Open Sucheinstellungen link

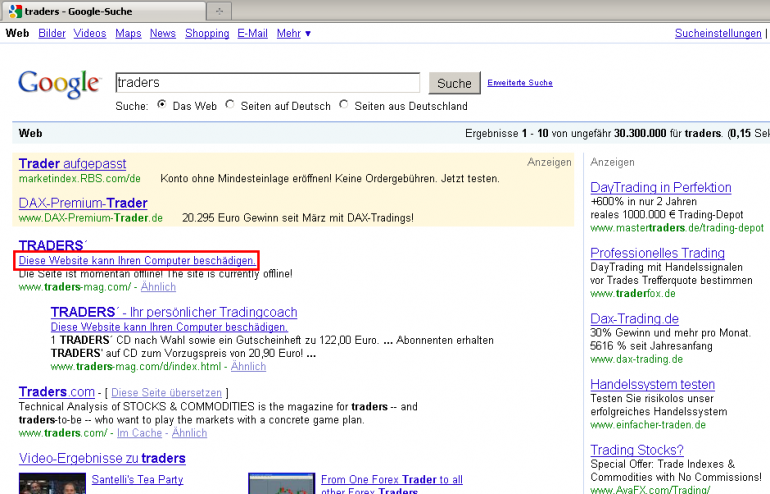[x=718, y=33]
